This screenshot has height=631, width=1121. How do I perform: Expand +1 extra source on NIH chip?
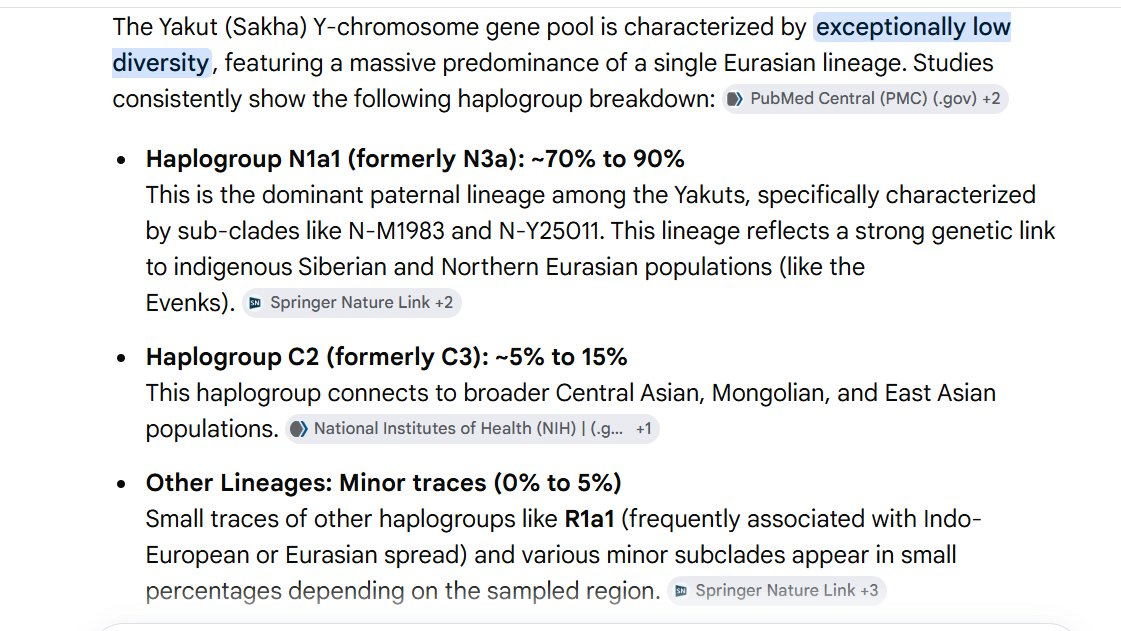[x=643, y=429]
